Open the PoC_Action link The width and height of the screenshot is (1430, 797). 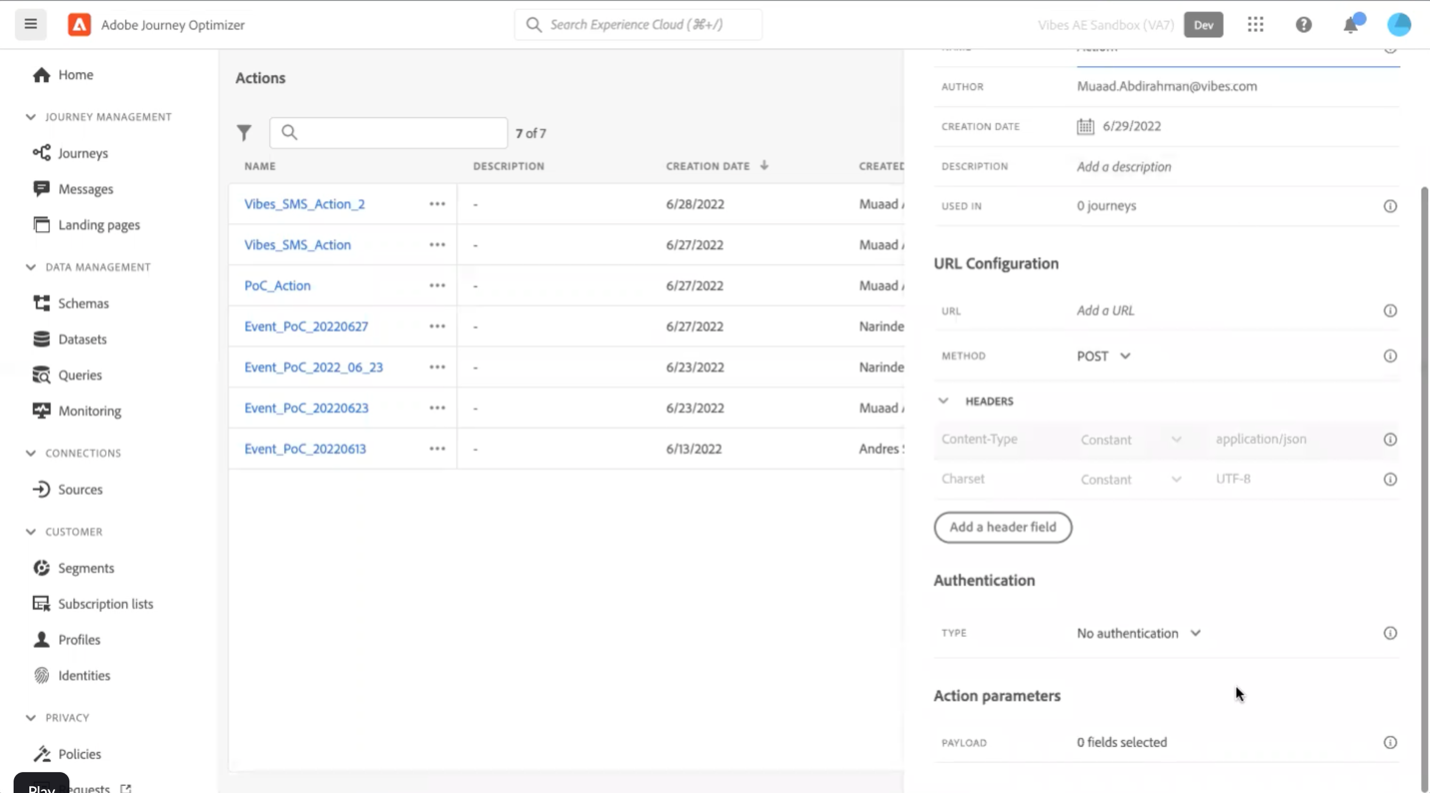click(278, 286)
